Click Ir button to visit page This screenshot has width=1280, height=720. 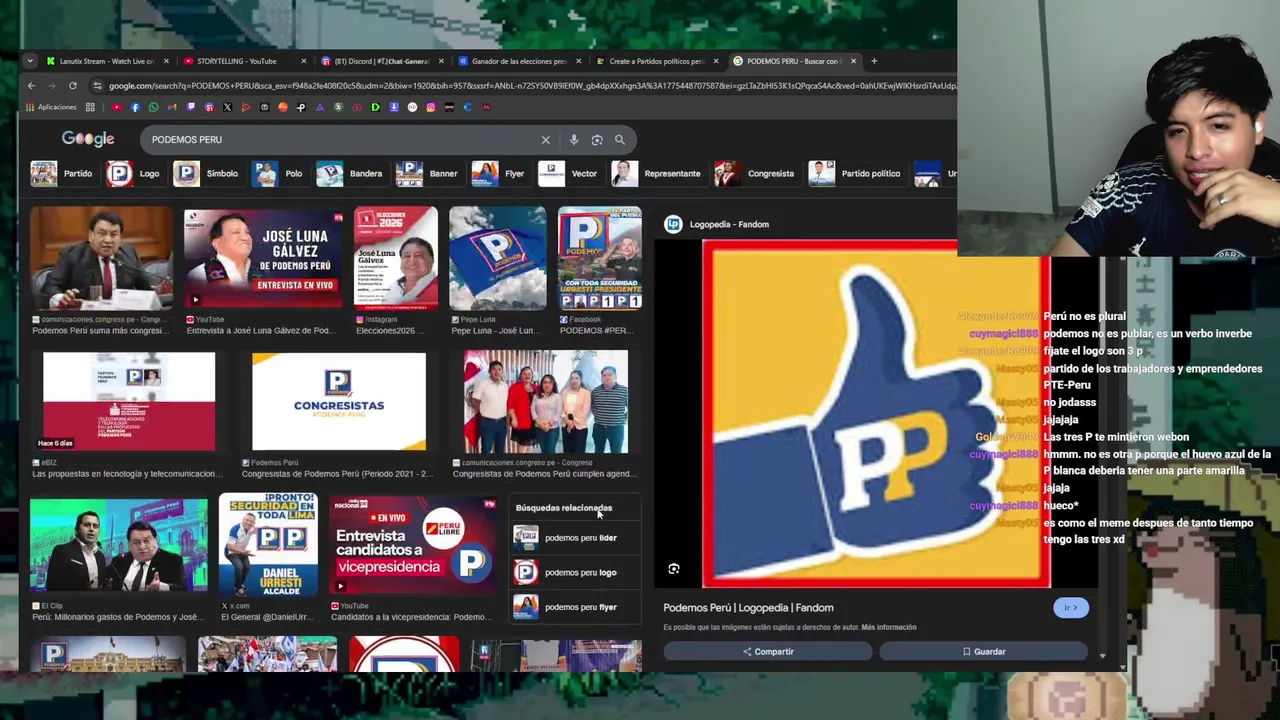coord(1070,608)
